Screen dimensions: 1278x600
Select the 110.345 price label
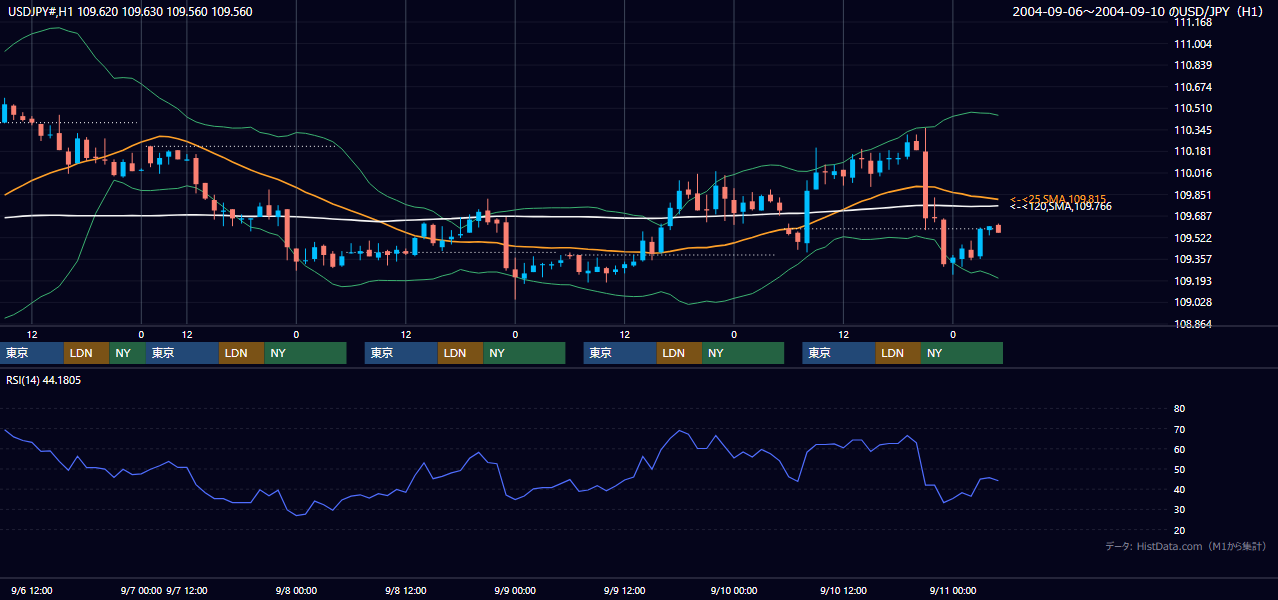point(1192,130)
